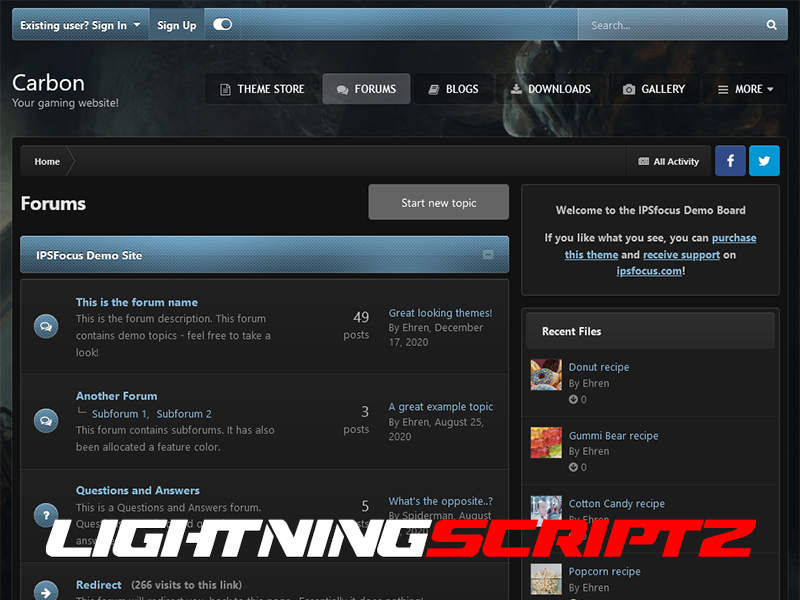This screenshot has height=600, width=800.
Task: Click the speech bubble icon beside 'Another Forum'
Action: pos(46,420)
